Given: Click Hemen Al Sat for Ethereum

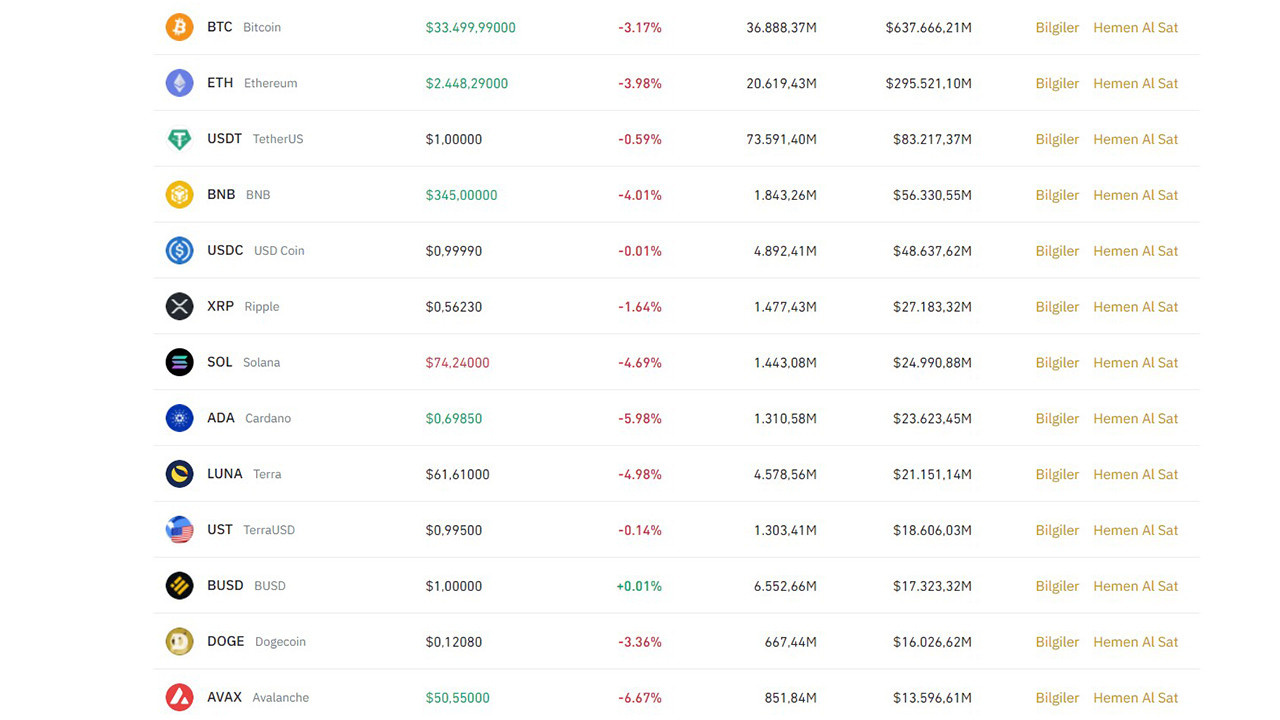Looking at the screenshot, I should coord(1135,84).
